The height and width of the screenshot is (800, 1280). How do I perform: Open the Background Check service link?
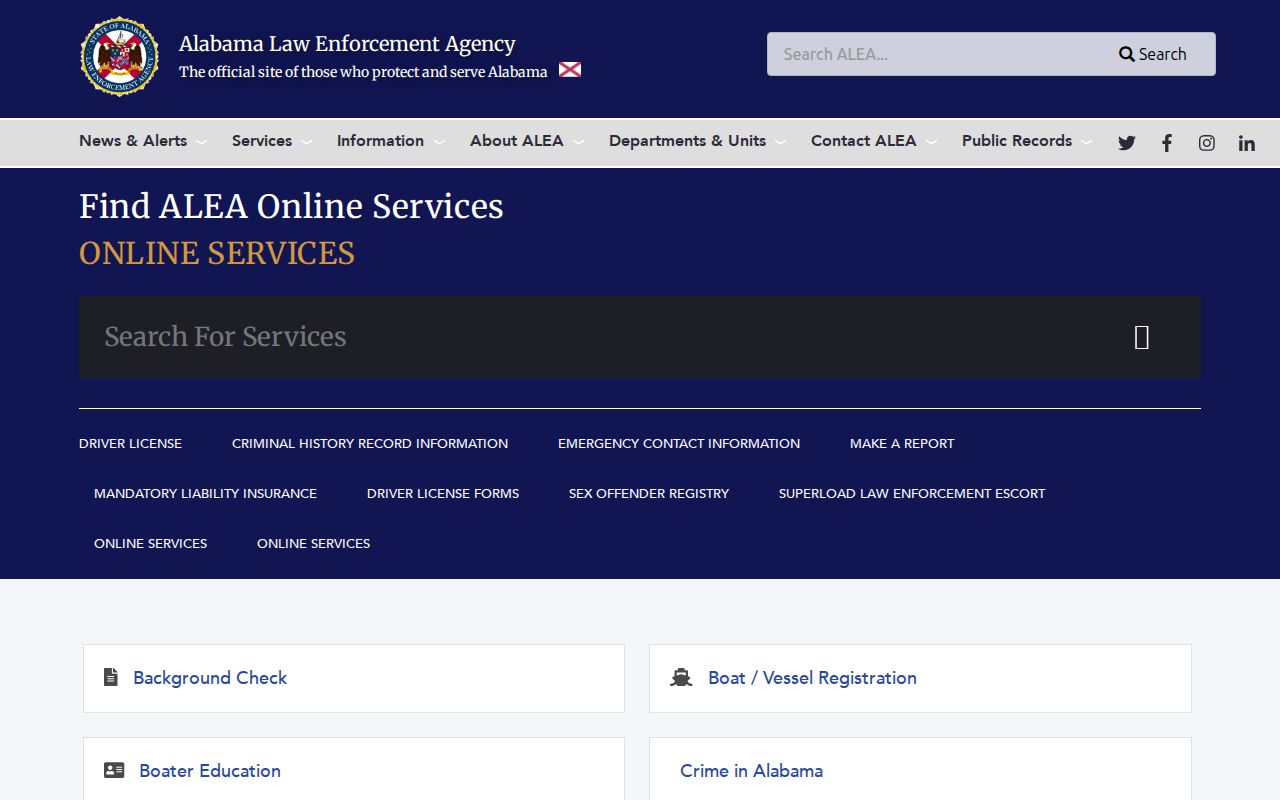pyautogui.click(x=210, y=678)
